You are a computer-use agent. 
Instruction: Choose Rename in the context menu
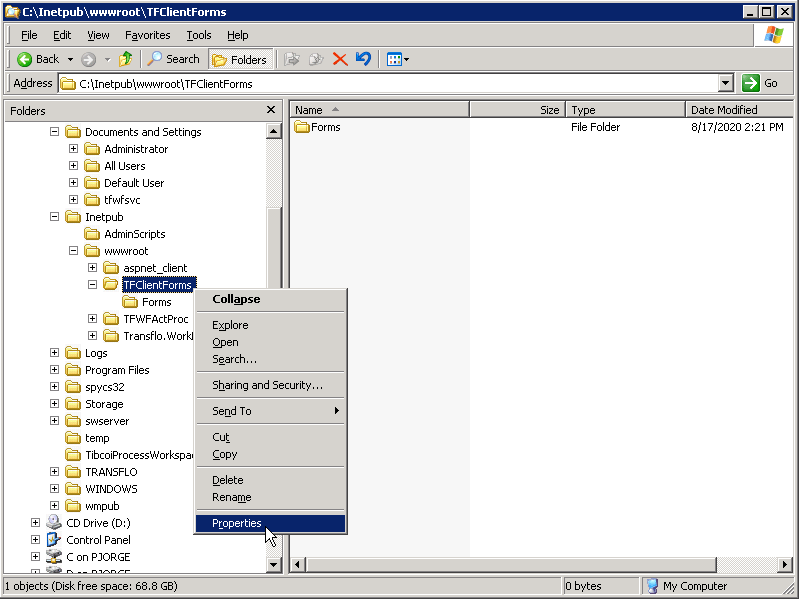pos(271,497)
